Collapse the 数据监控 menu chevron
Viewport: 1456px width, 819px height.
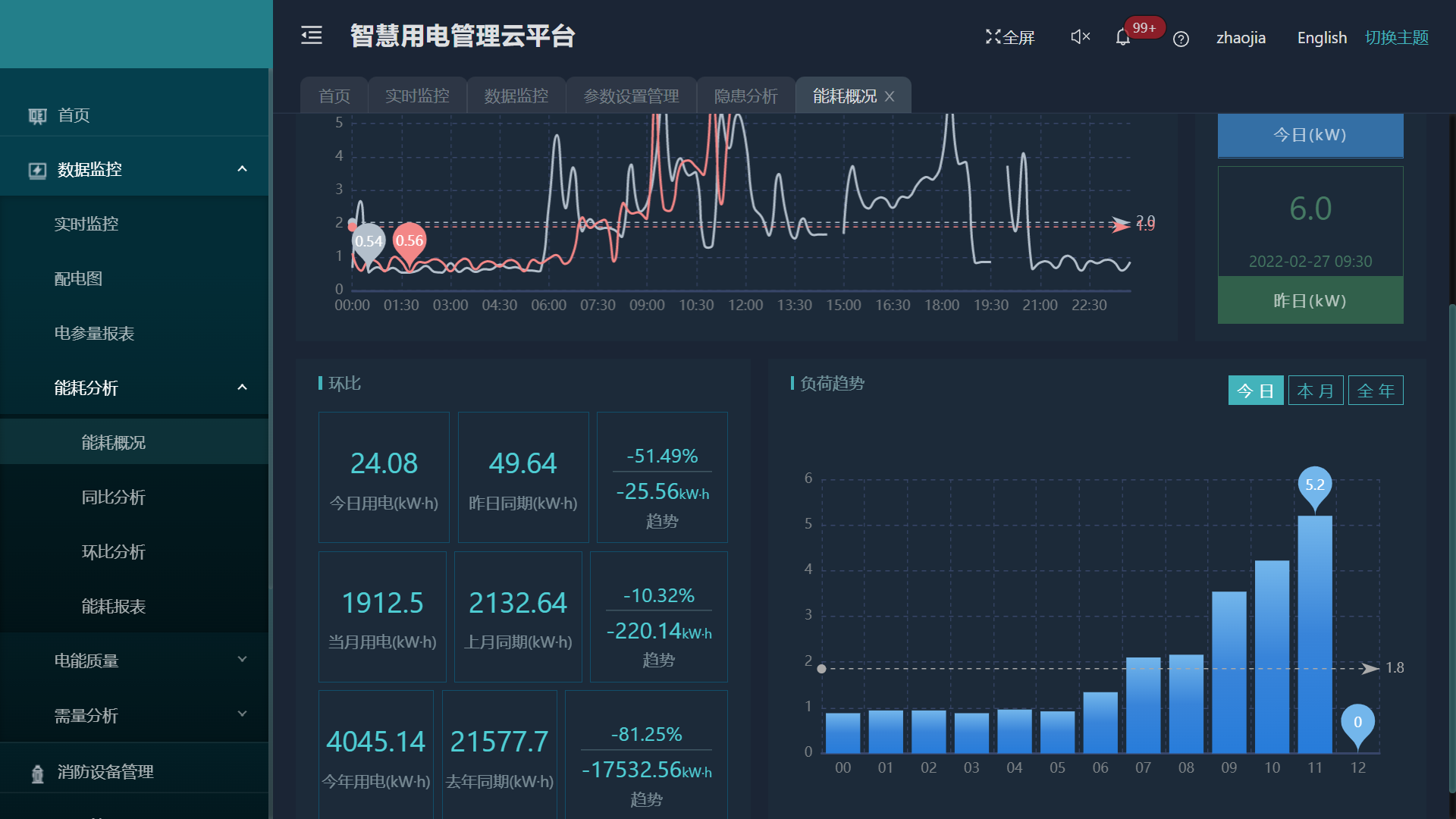[x=242, y=169]
